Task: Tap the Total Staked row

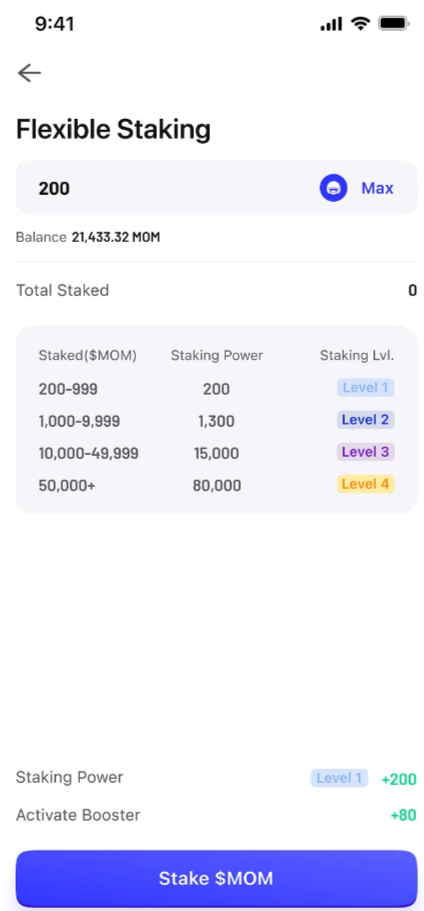Action: pos(216,290)
